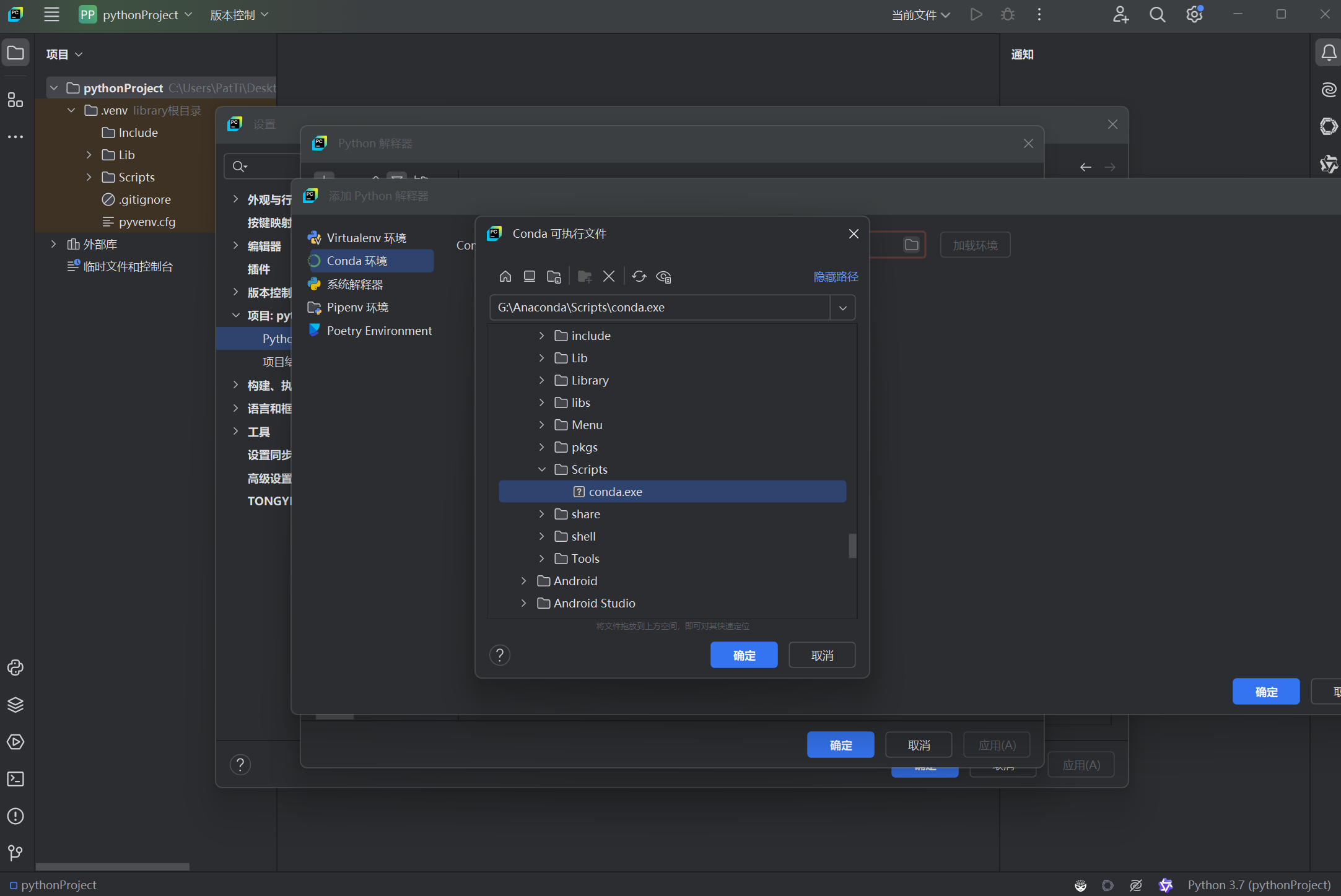This screenshot has width=1341, height=896.
Task: Open the pythonProject project dropdown
Action: coord(136,15)
